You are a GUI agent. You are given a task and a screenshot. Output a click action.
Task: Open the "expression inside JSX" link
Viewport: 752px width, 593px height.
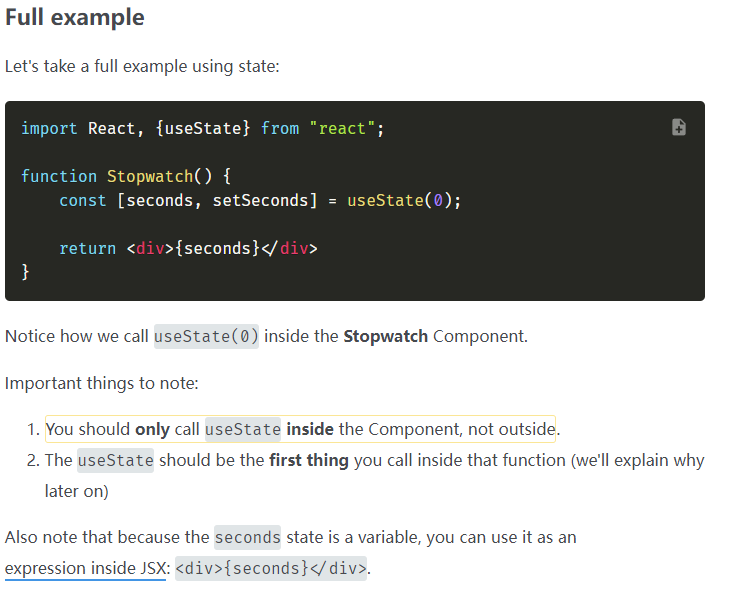pos(85,568)
